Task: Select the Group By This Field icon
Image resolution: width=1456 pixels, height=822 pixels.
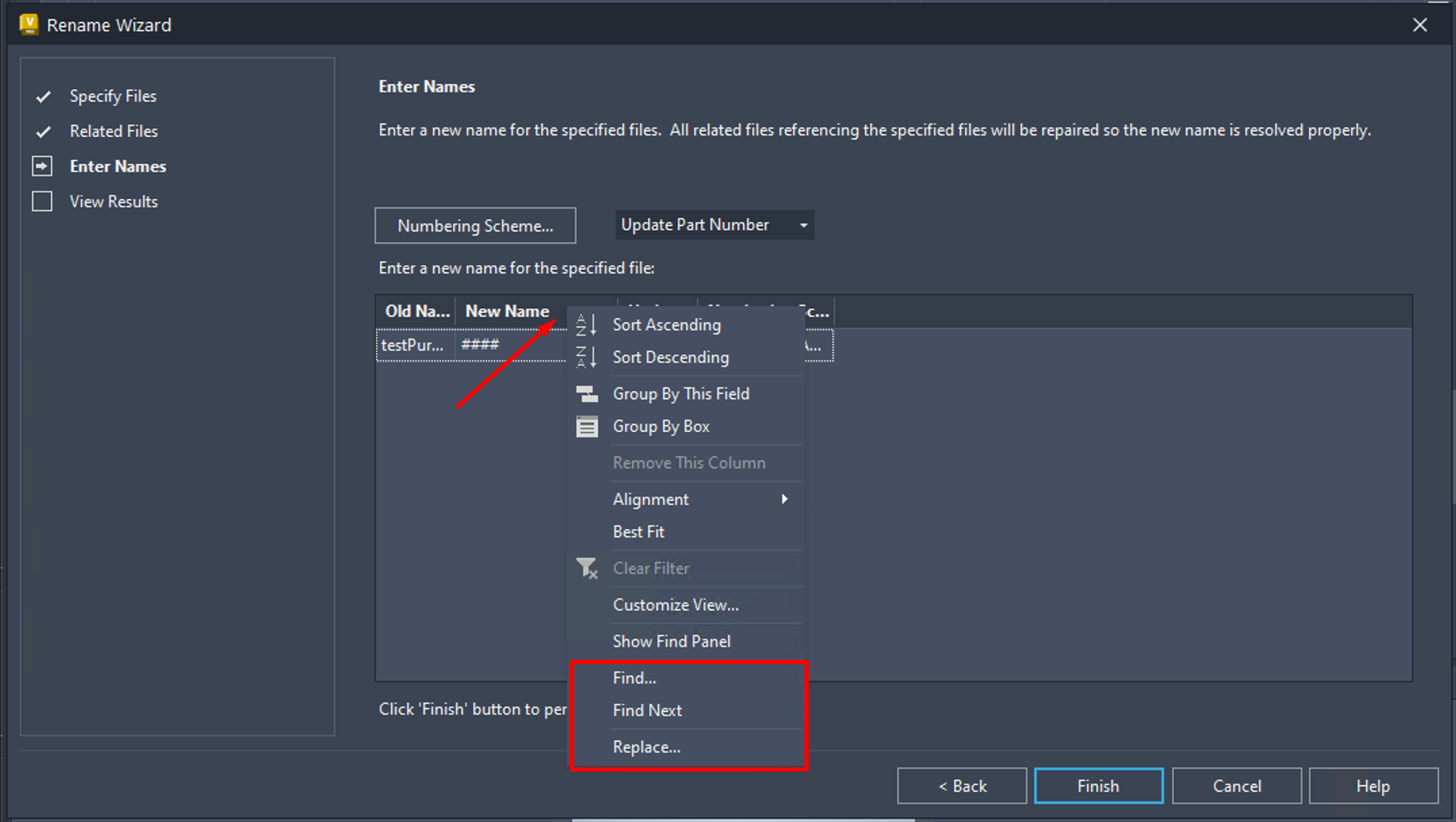Action: point(586,393)
